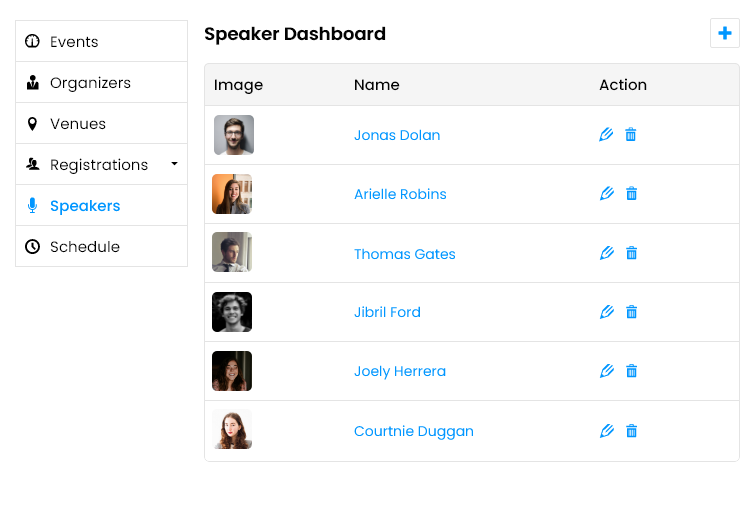The width and height of the screenshot is (755, 505).
Task: Delete Courtnie Duggan with trash icon
Action: 631,430
